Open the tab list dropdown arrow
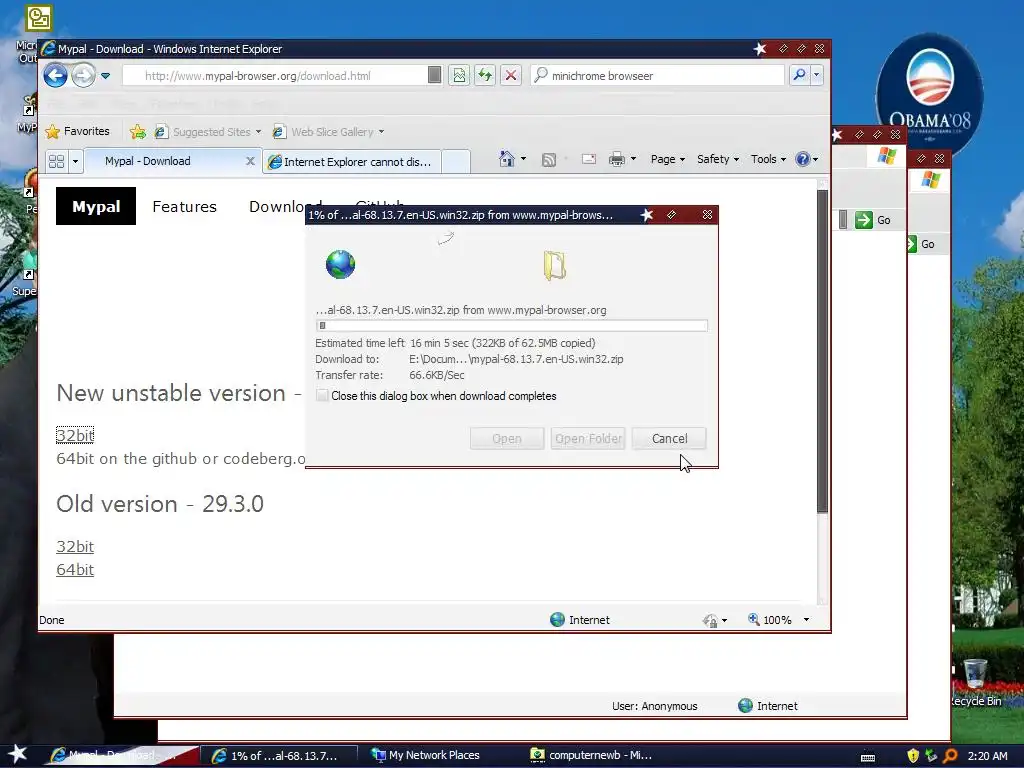This screenshot has height=768, width=1024. pyautogui.click(x=75, y=161)
